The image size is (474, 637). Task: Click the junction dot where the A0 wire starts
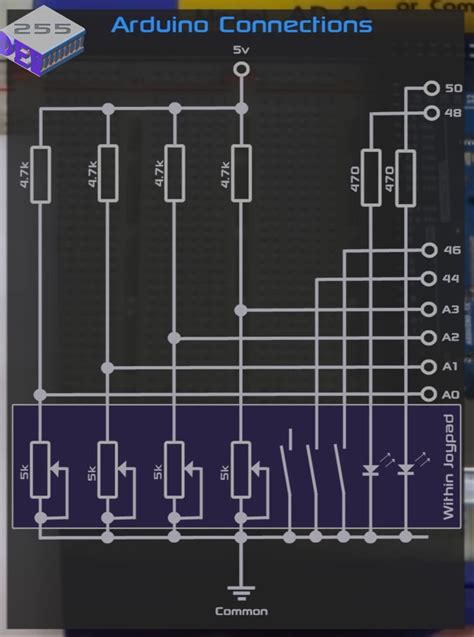click(x=40, y=394)
